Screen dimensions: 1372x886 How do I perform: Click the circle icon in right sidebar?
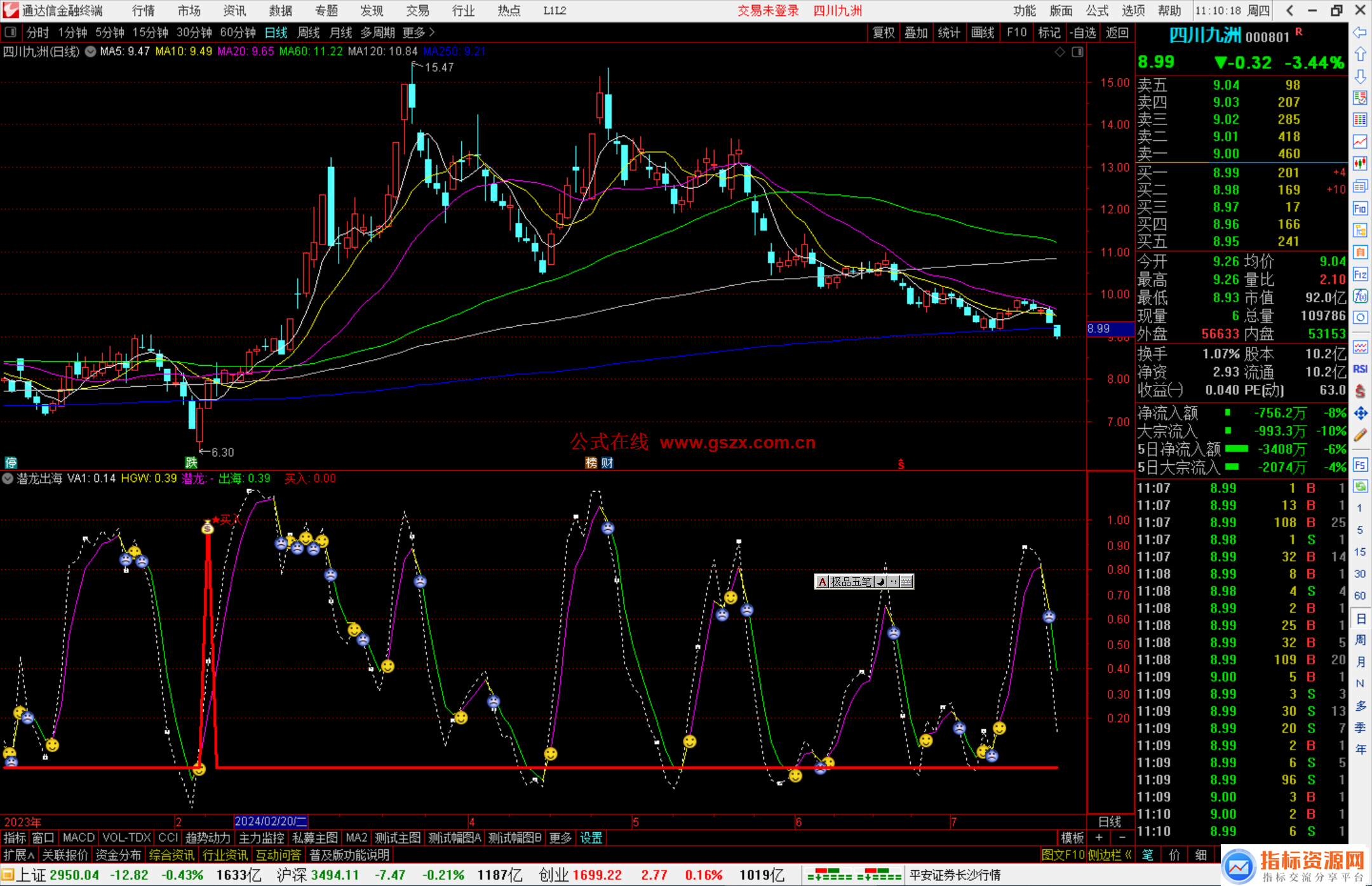point(1360,318)
